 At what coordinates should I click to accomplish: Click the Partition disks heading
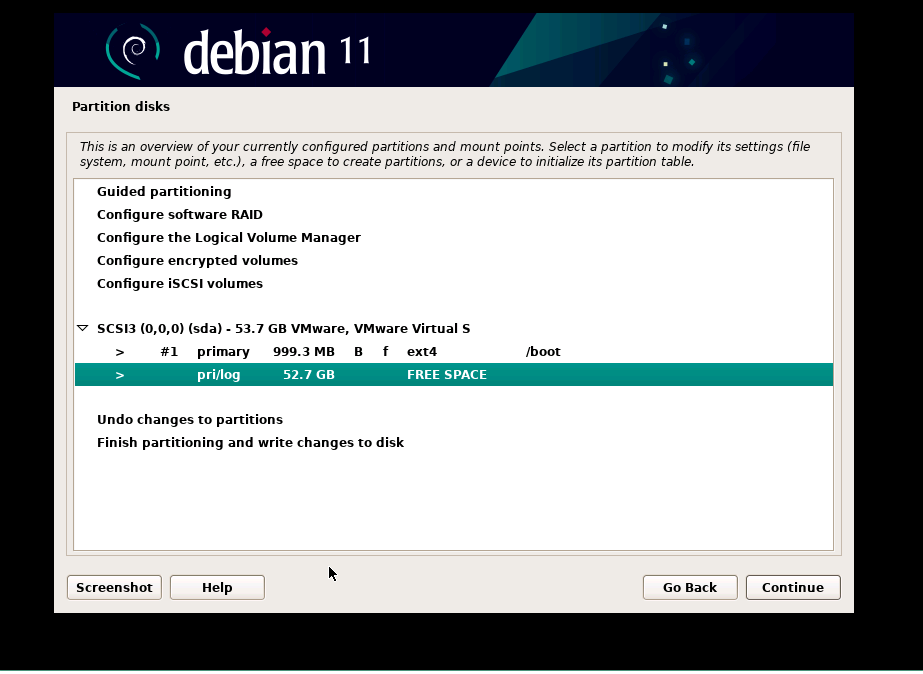point(121,107)
